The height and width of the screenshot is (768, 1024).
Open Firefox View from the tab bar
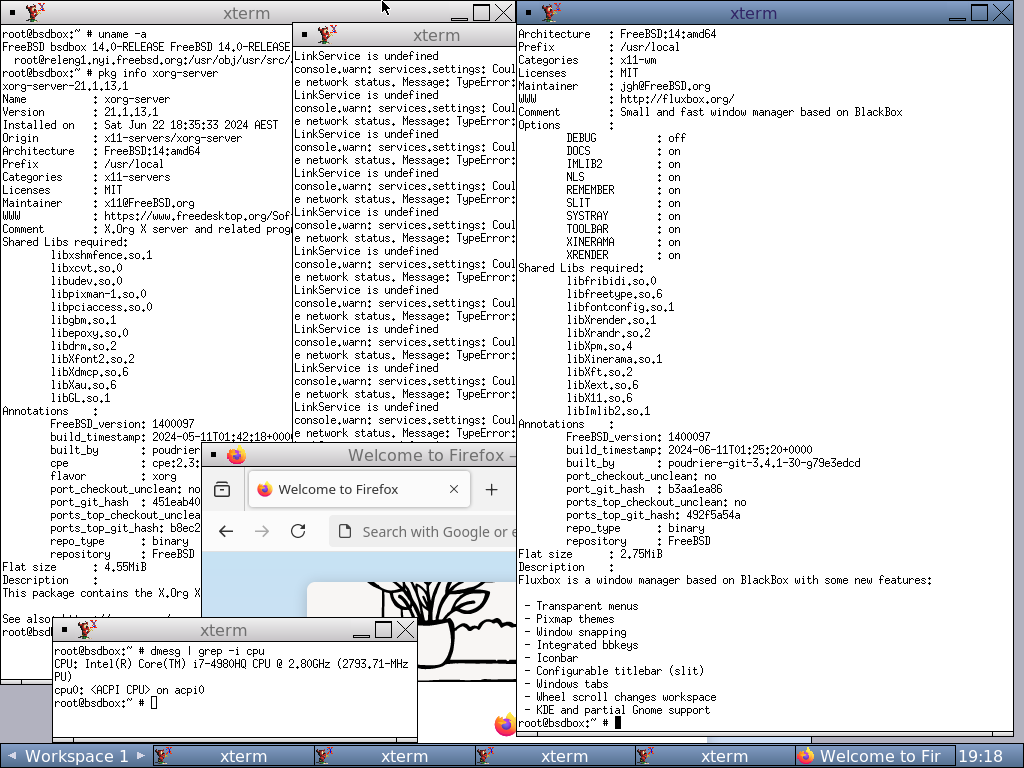(x=222, y=489)
